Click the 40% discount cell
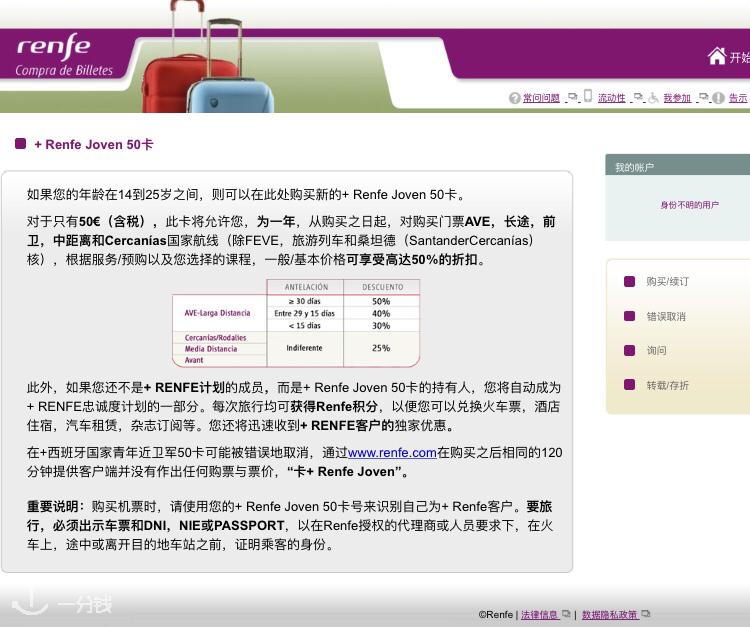750x627 pixels. 381,314
